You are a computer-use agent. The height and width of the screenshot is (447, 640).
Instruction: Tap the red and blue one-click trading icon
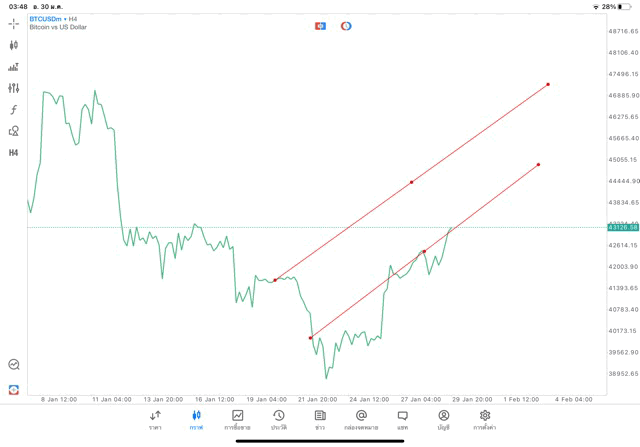[x=320, y=25]
